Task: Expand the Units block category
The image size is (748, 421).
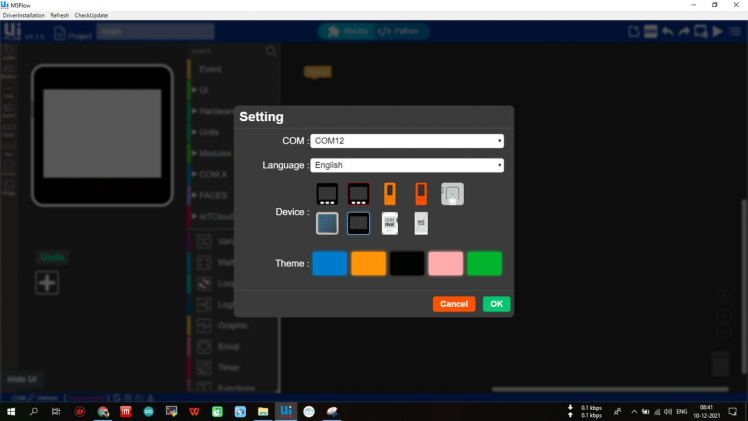Action: click(x=208, y=132)
